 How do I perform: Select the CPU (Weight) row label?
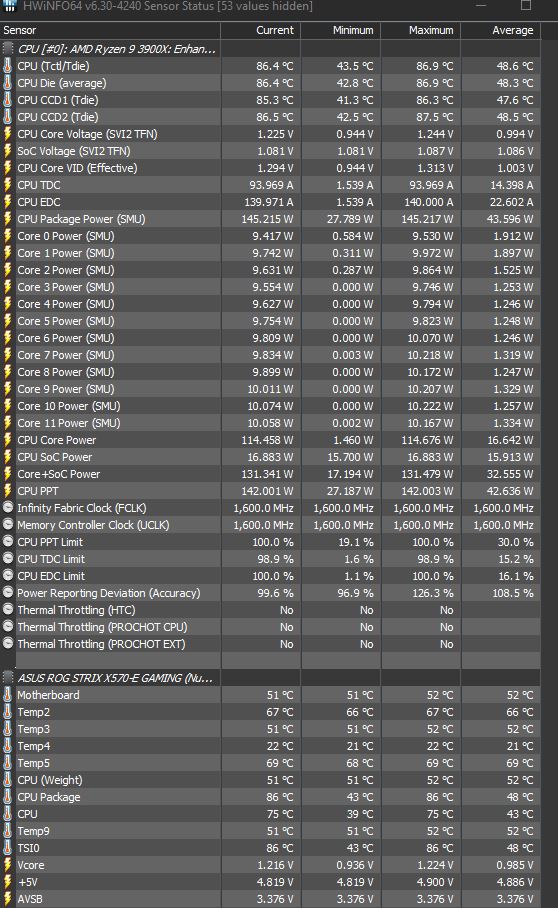(x=50, y=780)
